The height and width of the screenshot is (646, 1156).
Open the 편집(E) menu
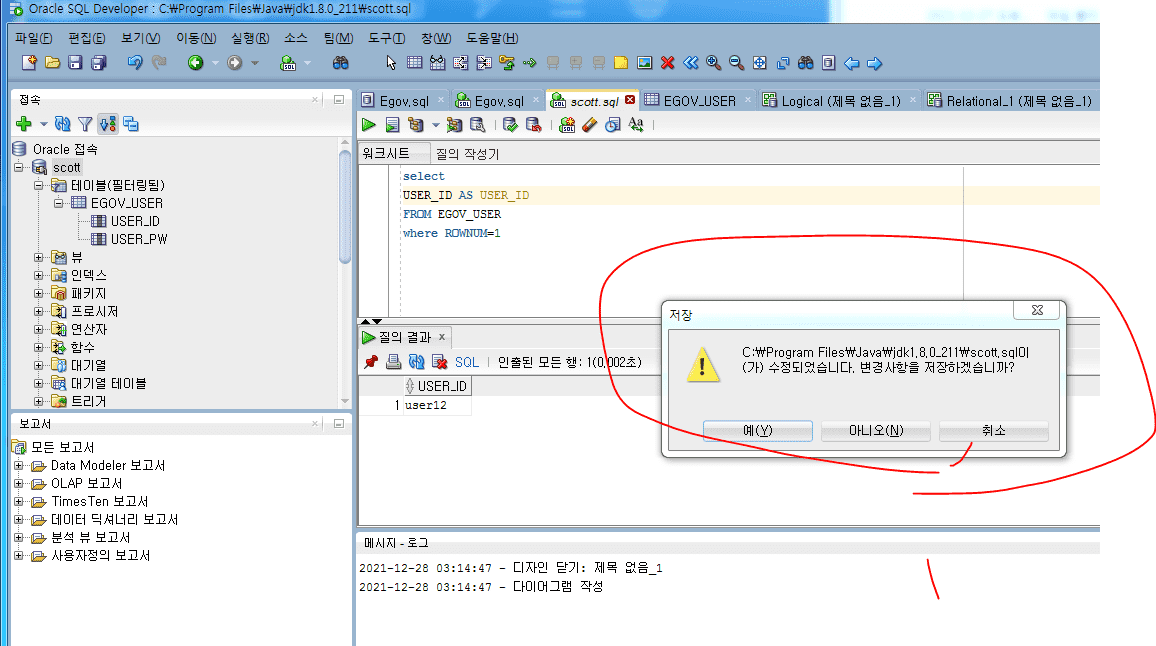87,38
